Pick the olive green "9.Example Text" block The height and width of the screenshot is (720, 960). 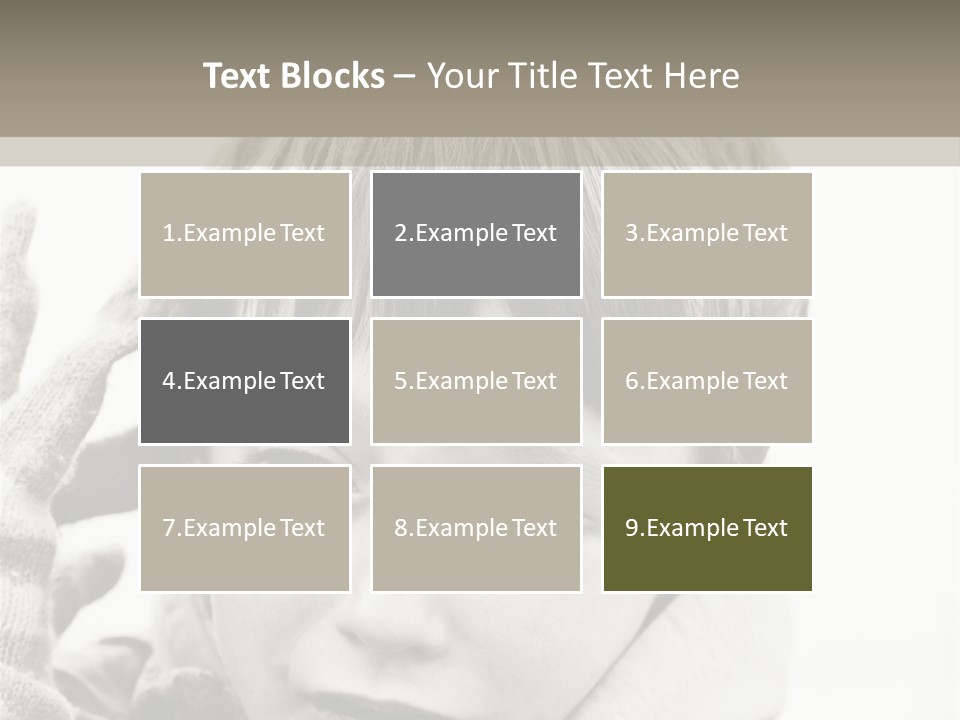[x=707, y=528]
